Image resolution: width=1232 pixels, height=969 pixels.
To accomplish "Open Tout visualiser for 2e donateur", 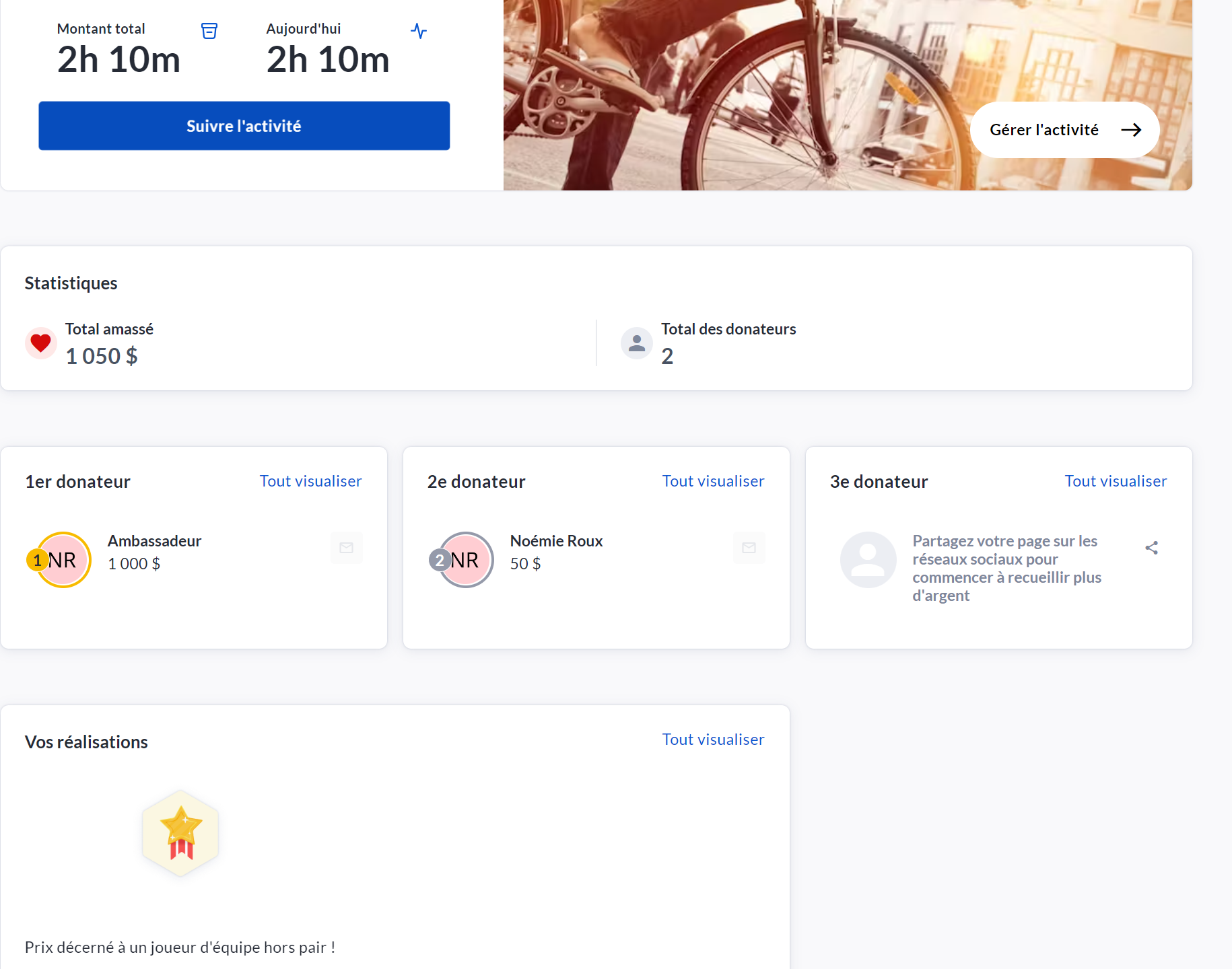I will (x=713, y=481).
